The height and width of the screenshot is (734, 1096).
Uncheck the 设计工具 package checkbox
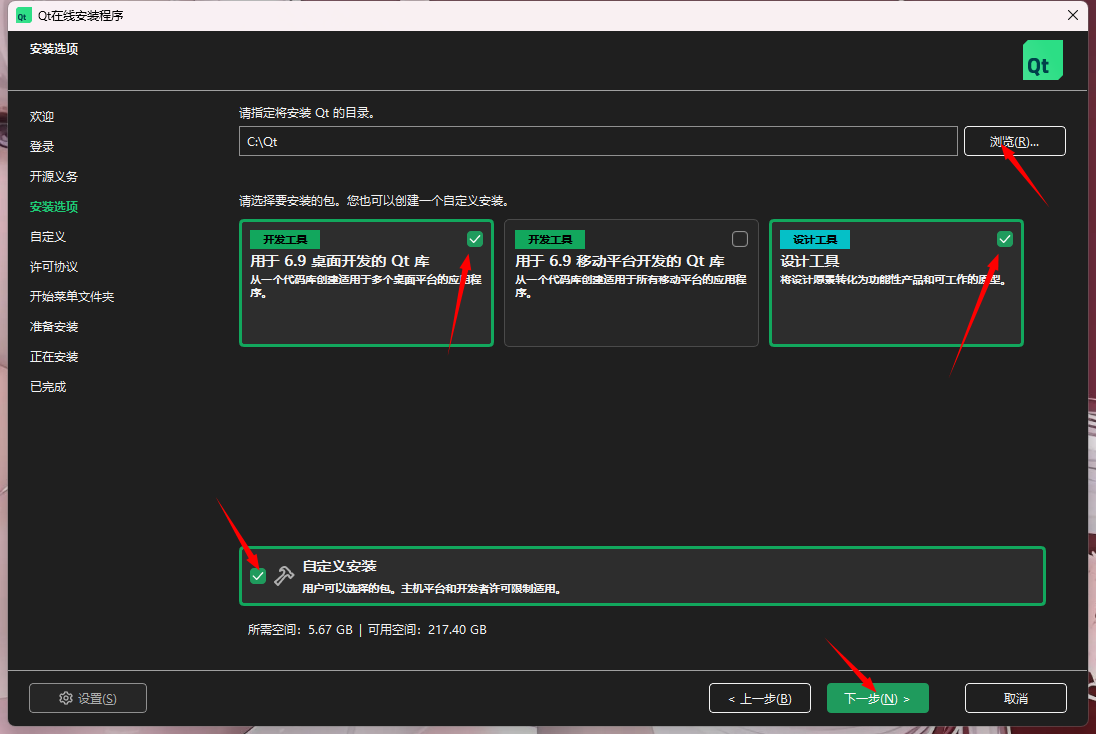[x=1004, y=239]
